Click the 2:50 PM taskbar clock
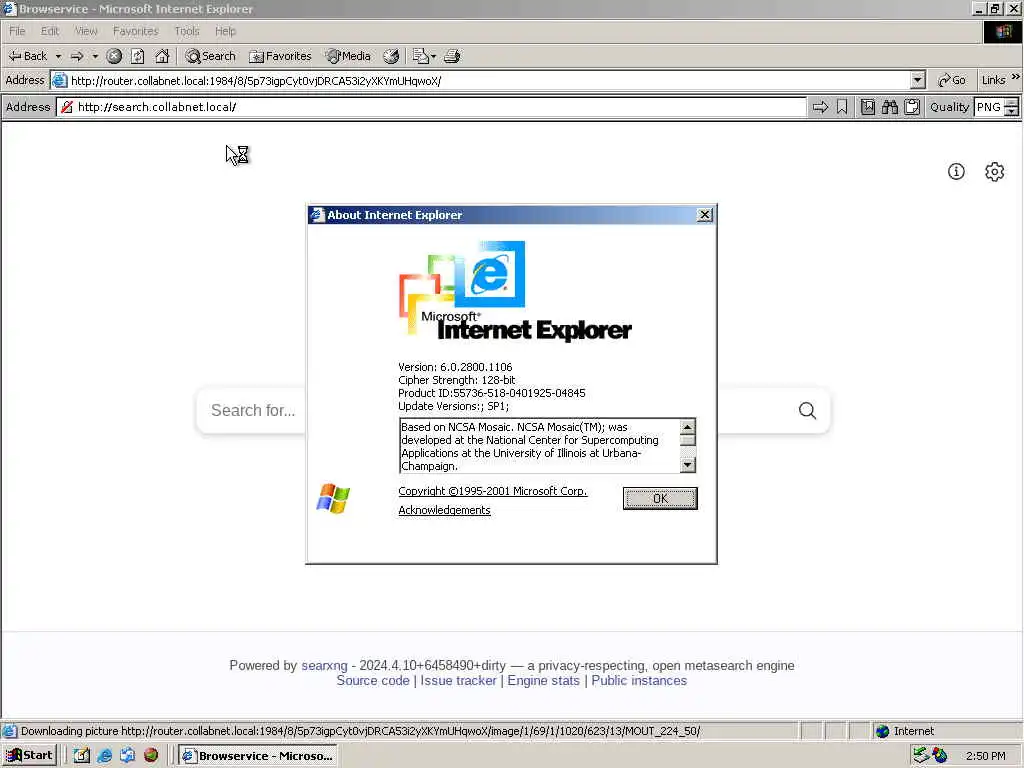 (986, 756)
